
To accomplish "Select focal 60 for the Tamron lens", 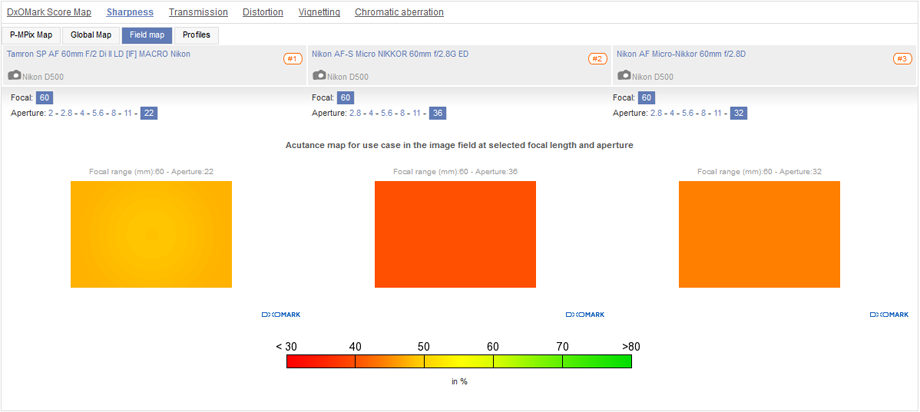I will (45, 97).
